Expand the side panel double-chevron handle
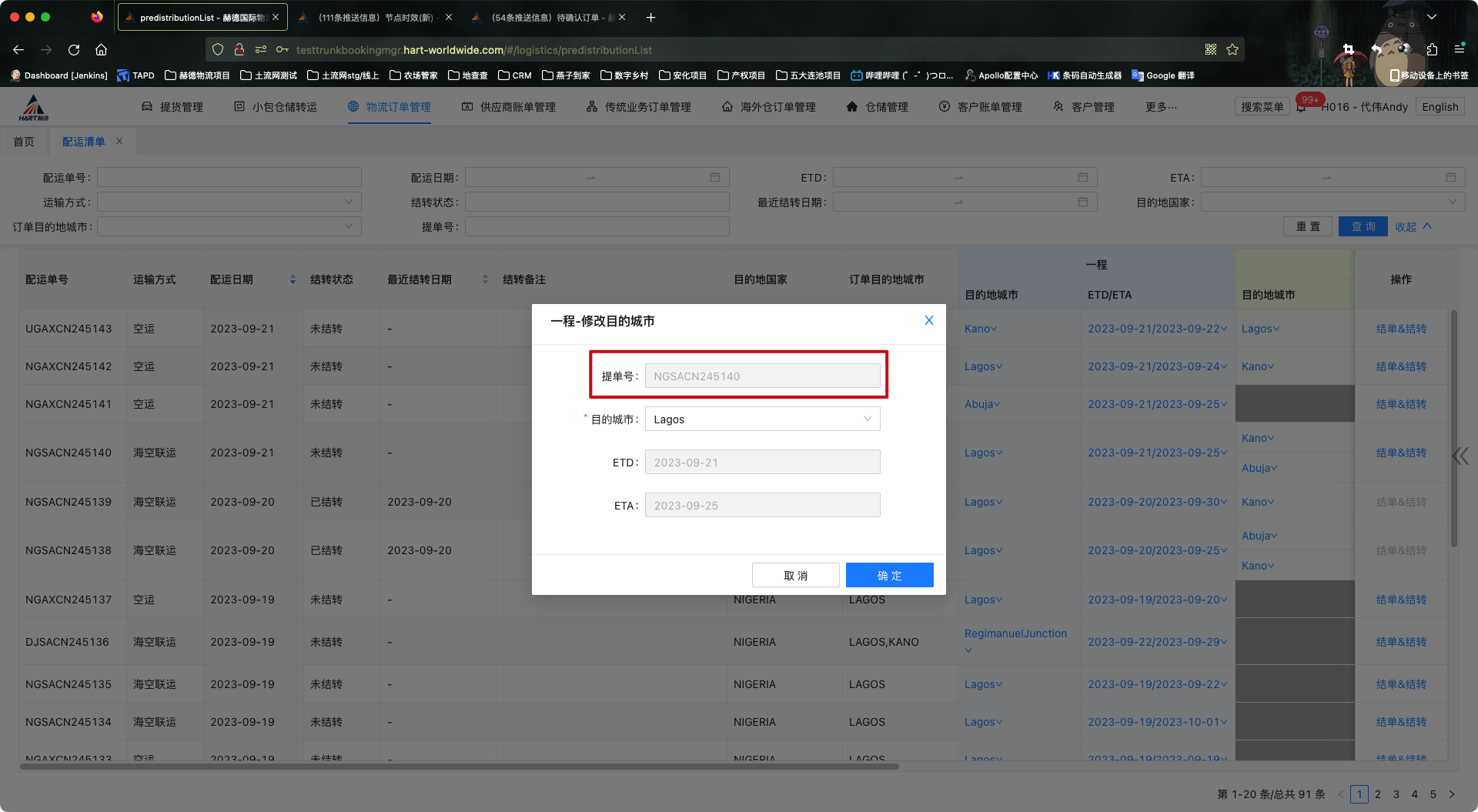The image size is (1478, 812). (1460, 456)
